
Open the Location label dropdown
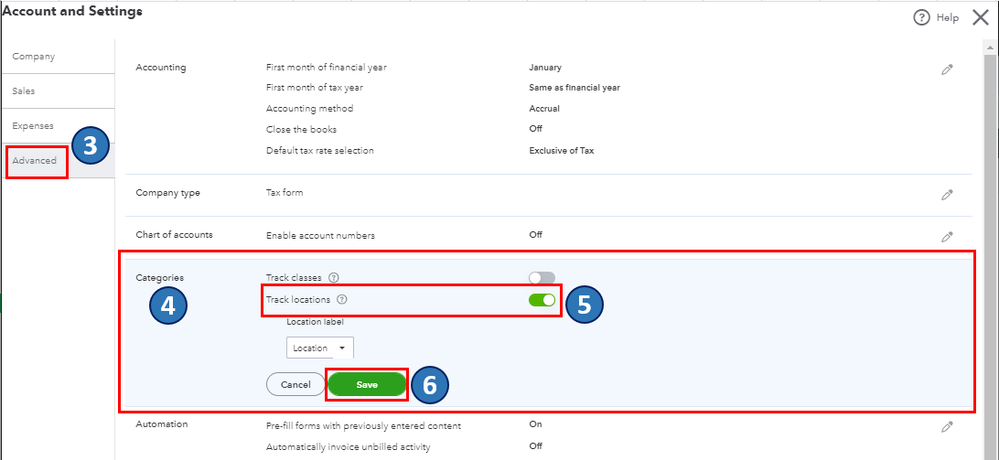pyautogui.click(x=320, y=348)
